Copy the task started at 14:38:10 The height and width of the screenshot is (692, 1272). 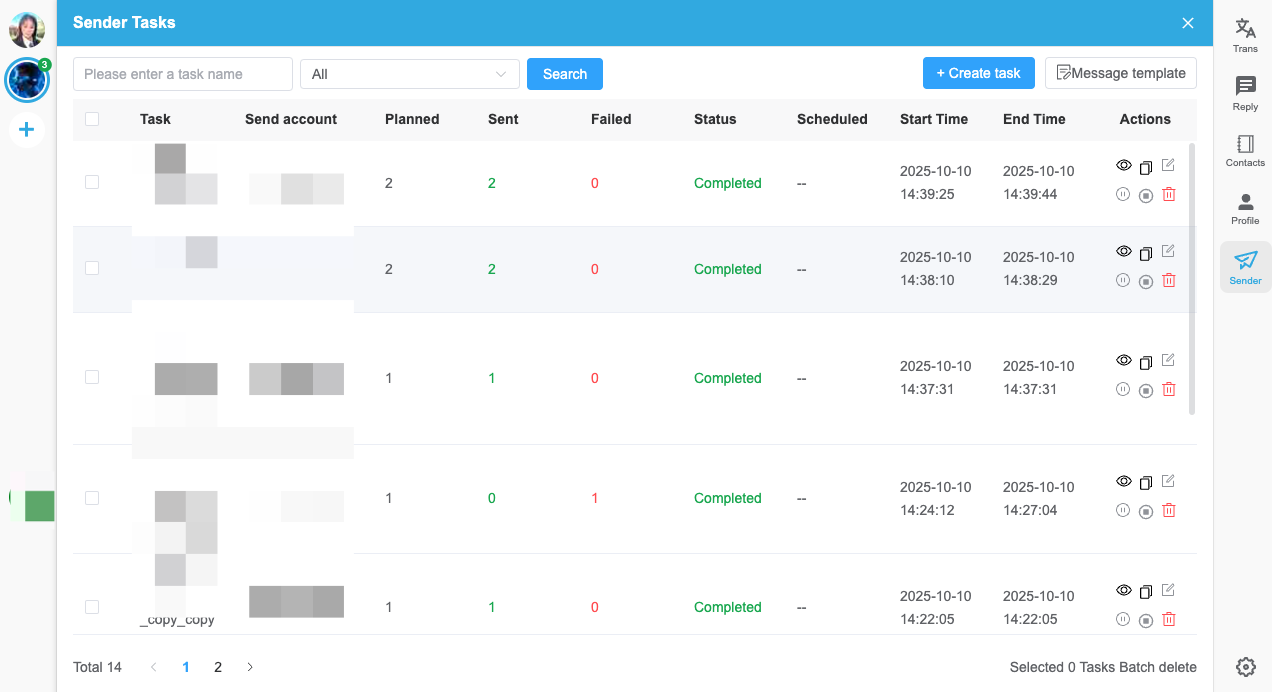pos(1146,253)
